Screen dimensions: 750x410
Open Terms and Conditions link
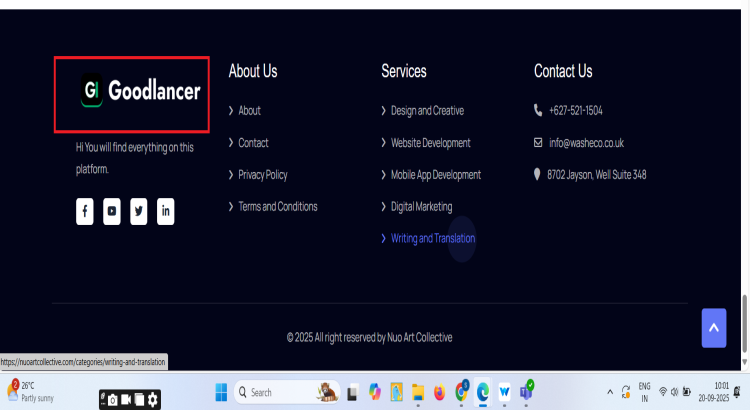[277, 206]
